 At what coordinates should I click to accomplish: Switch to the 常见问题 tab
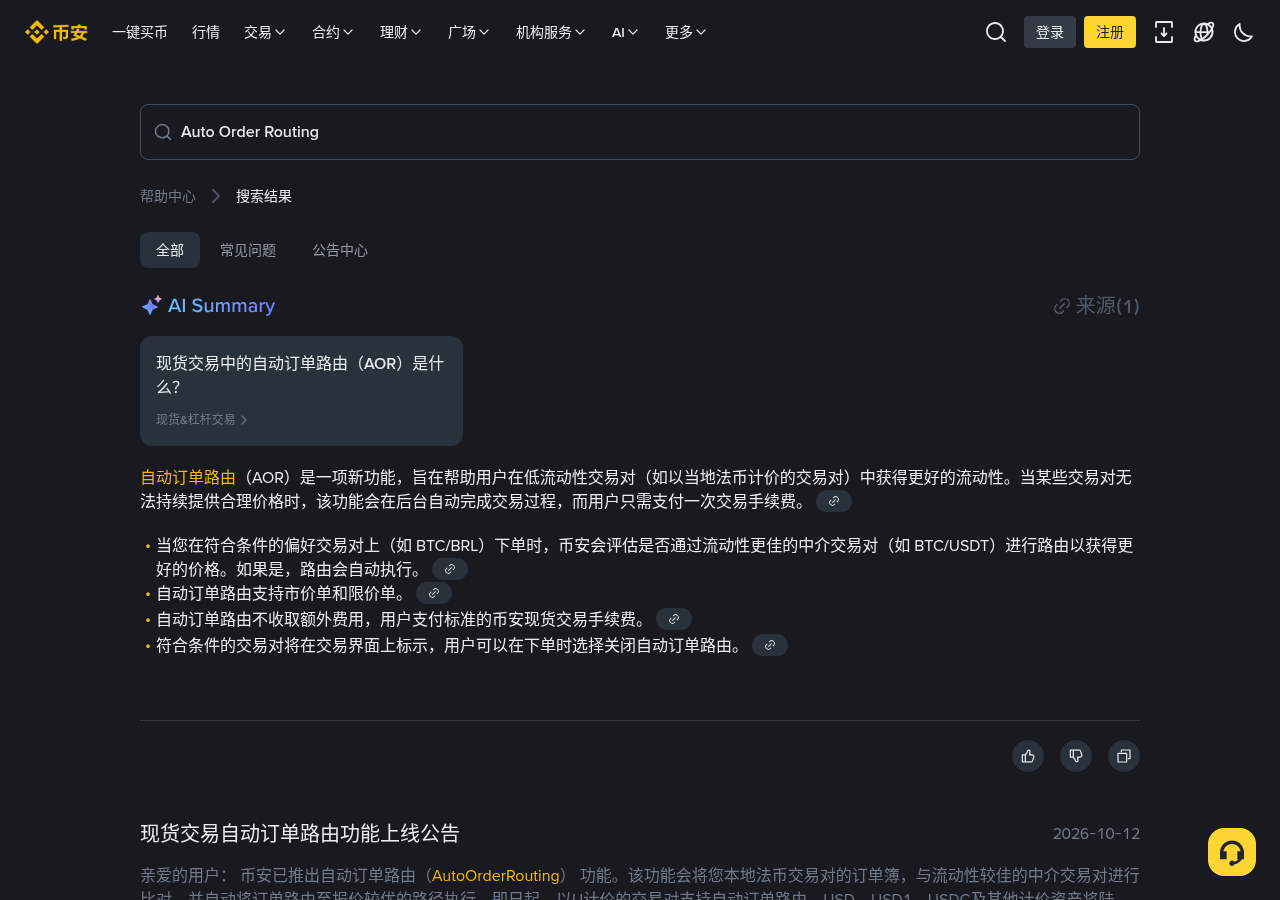(248, 250)
